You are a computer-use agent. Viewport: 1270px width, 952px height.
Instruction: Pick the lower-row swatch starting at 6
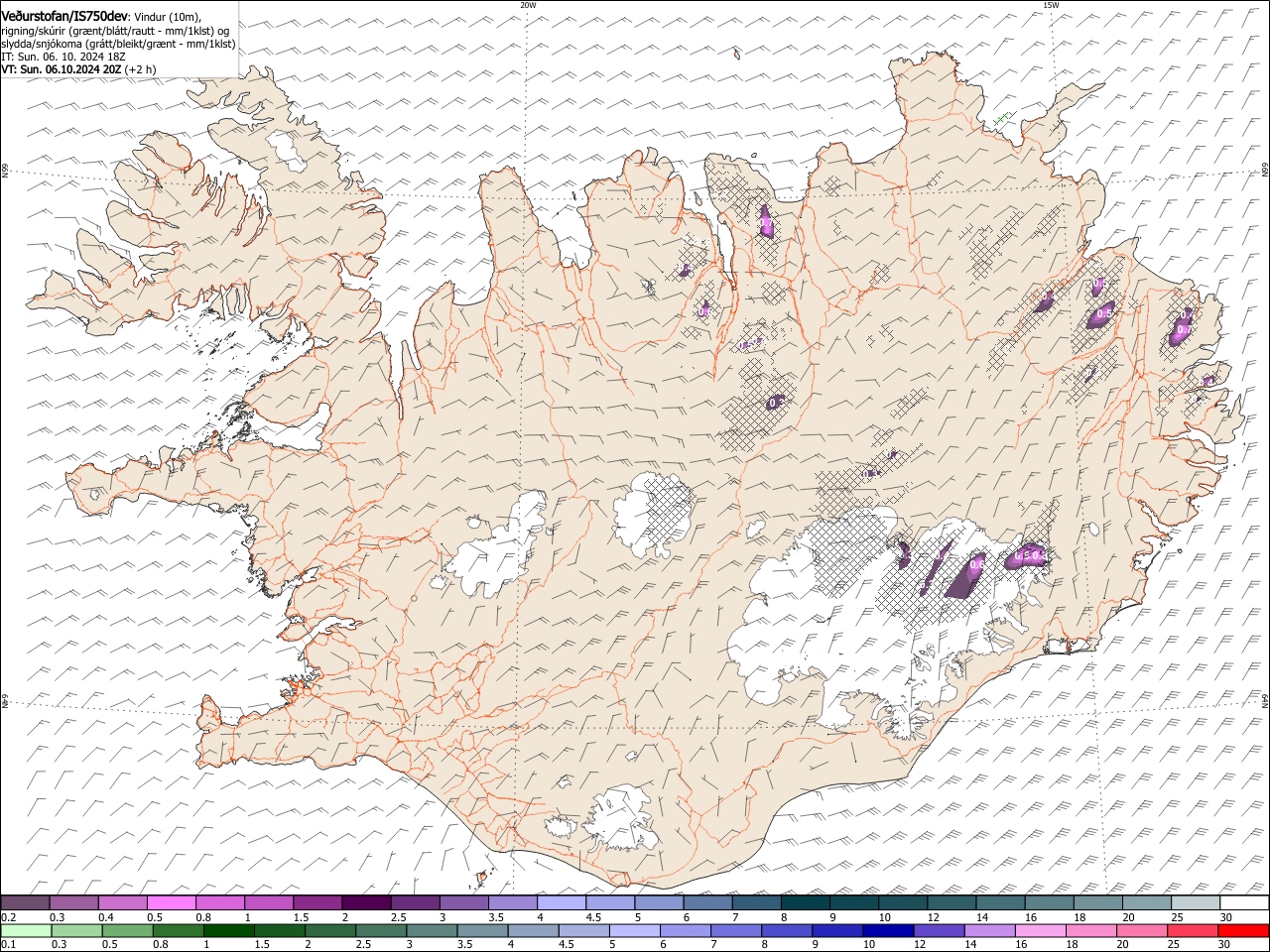point(686,931)
